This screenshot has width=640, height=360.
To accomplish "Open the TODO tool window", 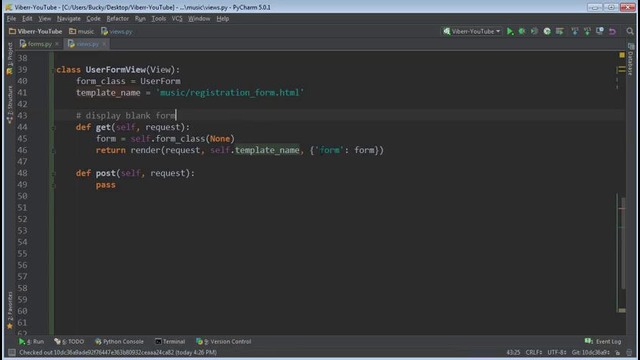I will [x=69, y=341].
